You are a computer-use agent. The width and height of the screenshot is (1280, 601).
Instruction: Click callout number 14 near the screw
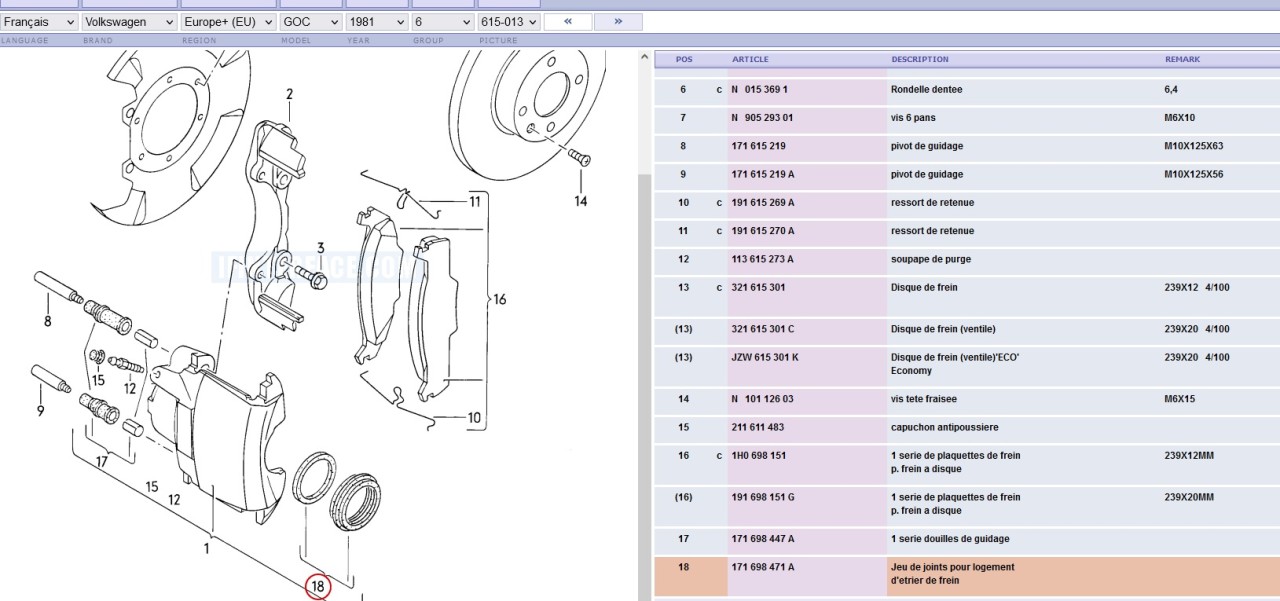pyautogui.click(x=581, y=201)
